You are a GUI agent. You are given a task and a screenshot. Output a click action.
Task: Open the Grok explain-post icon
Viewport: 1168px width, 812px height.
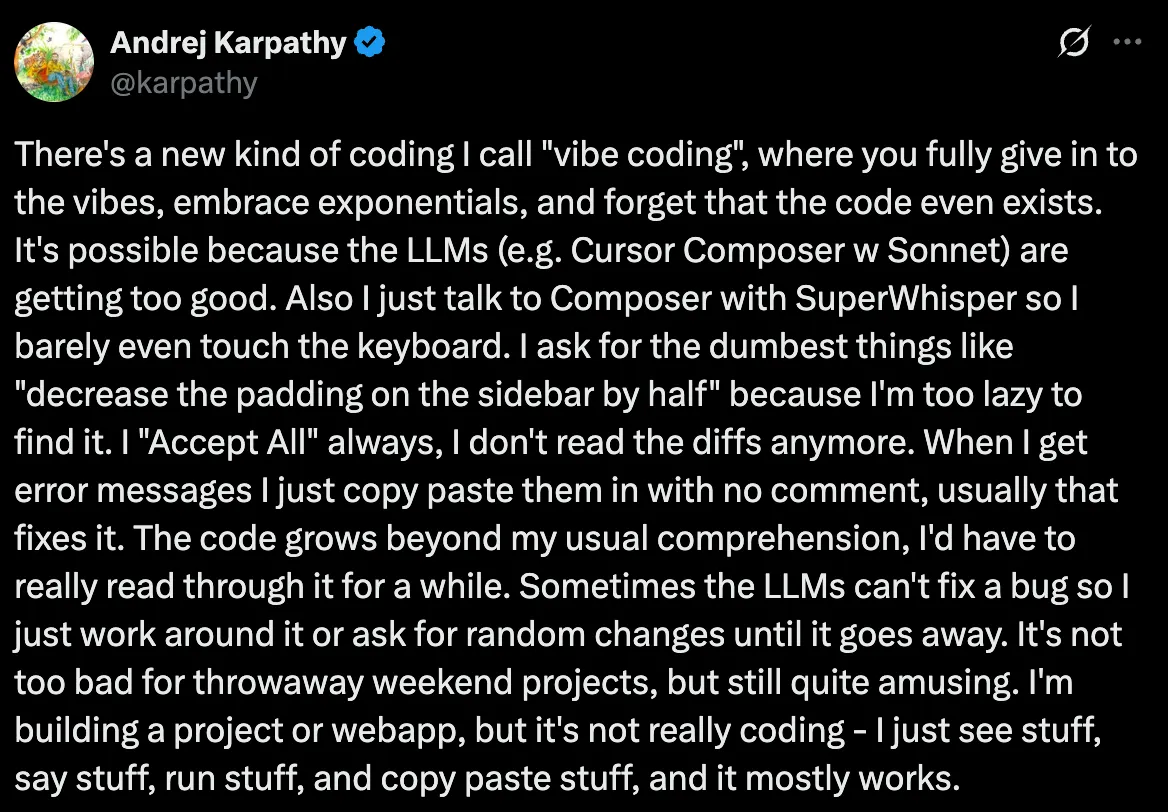(x=1073, y=42)
